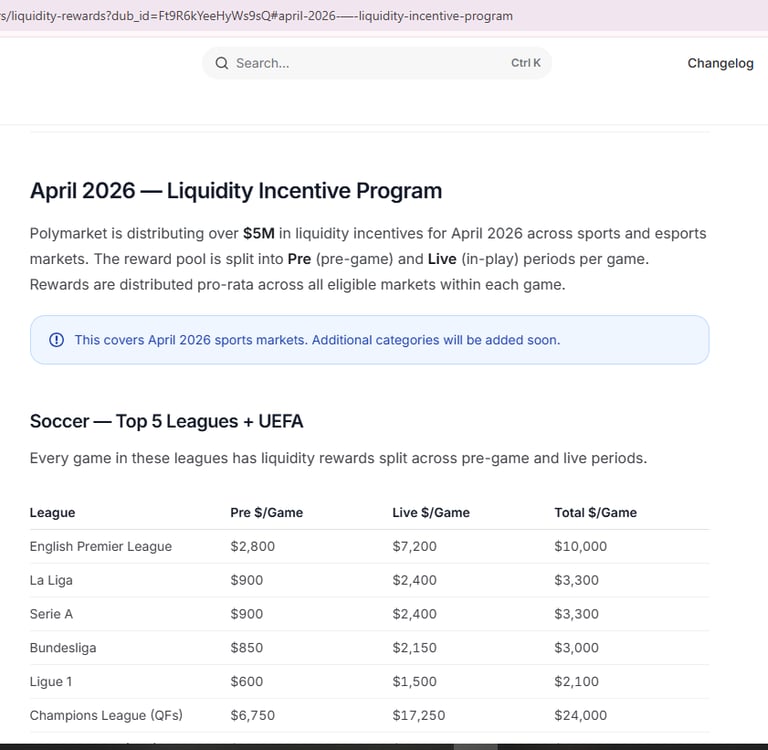Click the La Liga row label
The height and width of the screenshot is (750, 768).
pyautogui.click(x=51, y=580)
